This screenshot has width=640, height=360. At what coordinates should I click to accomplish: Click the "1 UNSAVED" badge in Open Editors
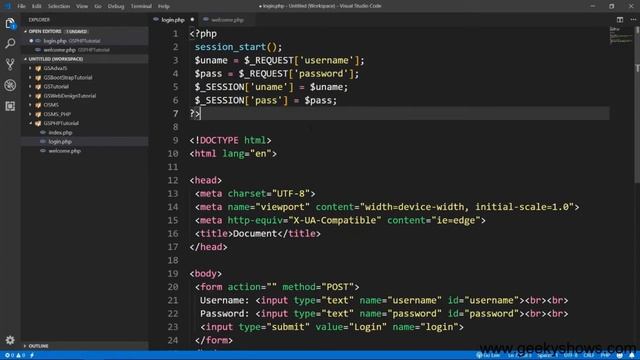pyautogui.click(x=76, y=31)
